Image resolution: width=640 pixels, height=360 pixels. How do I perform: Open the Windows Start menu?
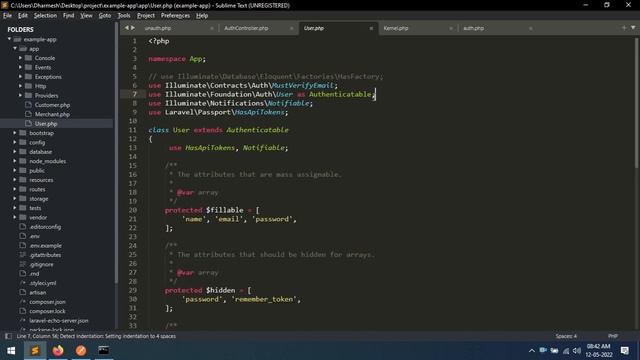click(x=11, y=351)
